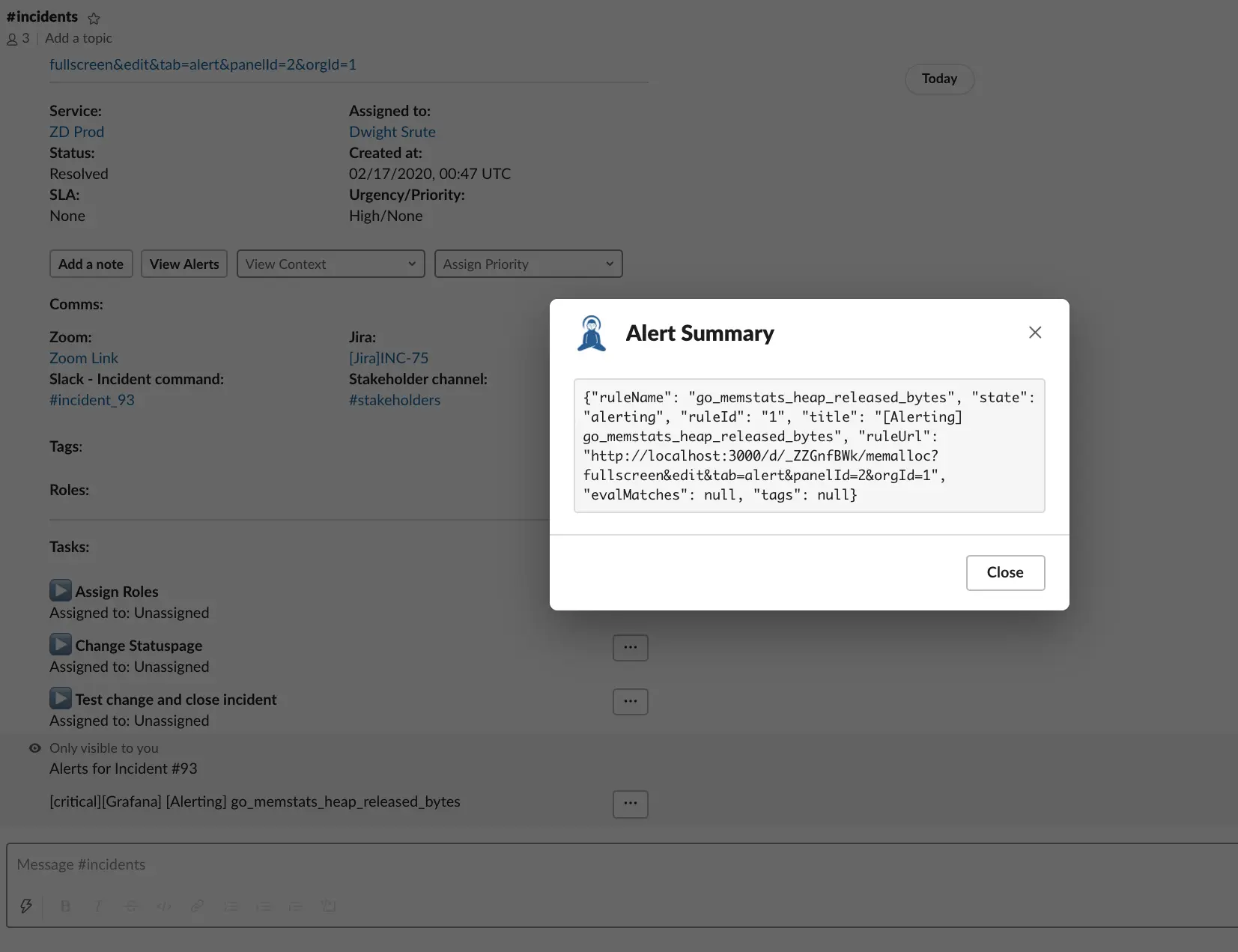The image size is (1238, 952).
Task: Click the ordered list icon
Action: (231, 906)
